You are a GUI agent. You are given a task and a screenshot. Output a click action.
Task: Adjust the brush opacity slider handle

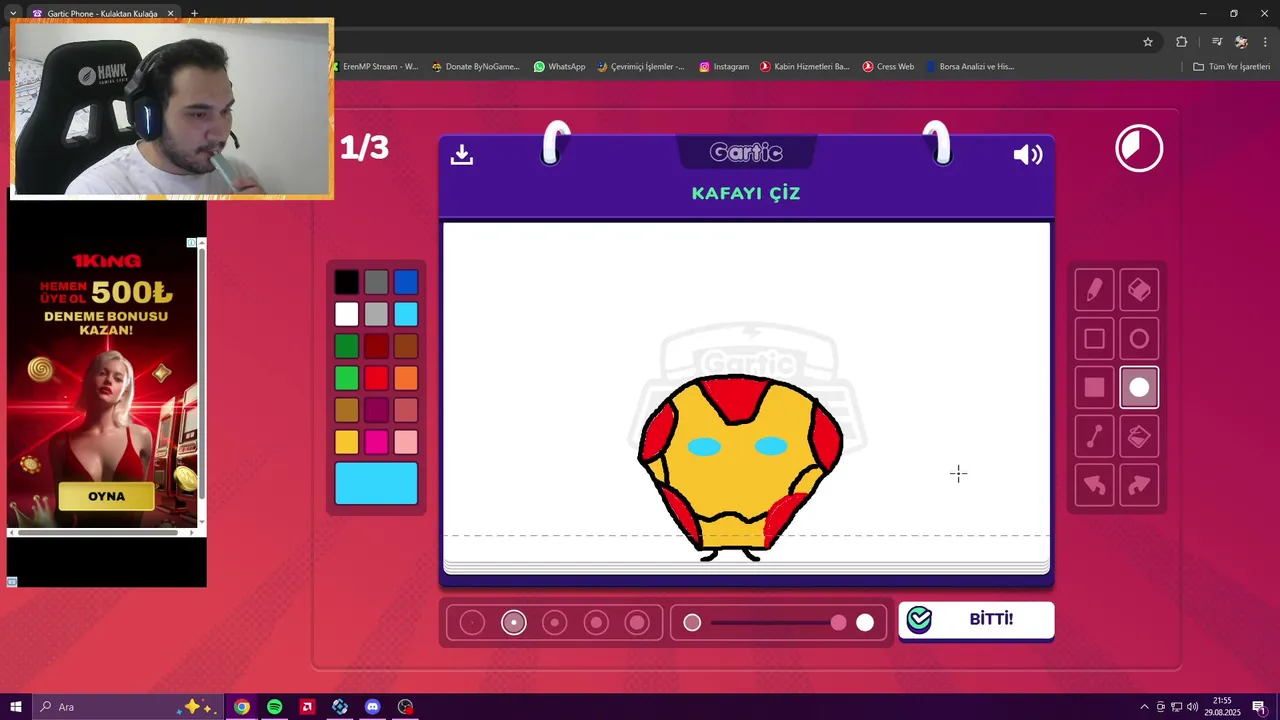(x=838, y=623)
